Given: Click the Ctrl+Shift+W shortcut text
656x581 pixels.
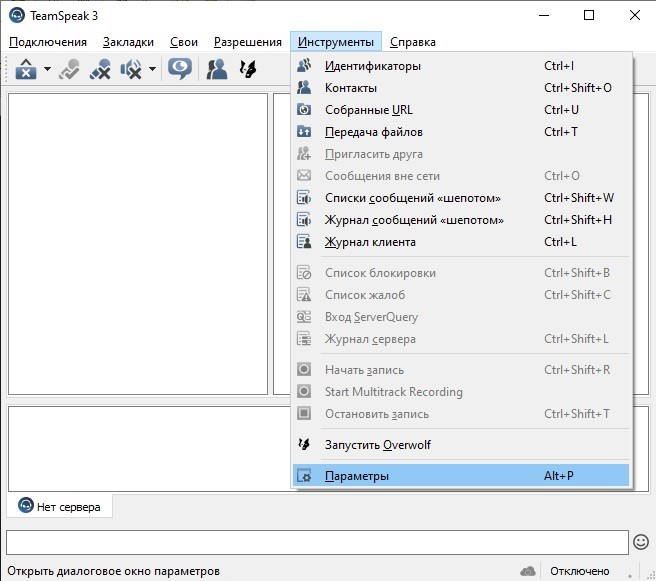Looking at the screenshot, I should coord(579,198).
